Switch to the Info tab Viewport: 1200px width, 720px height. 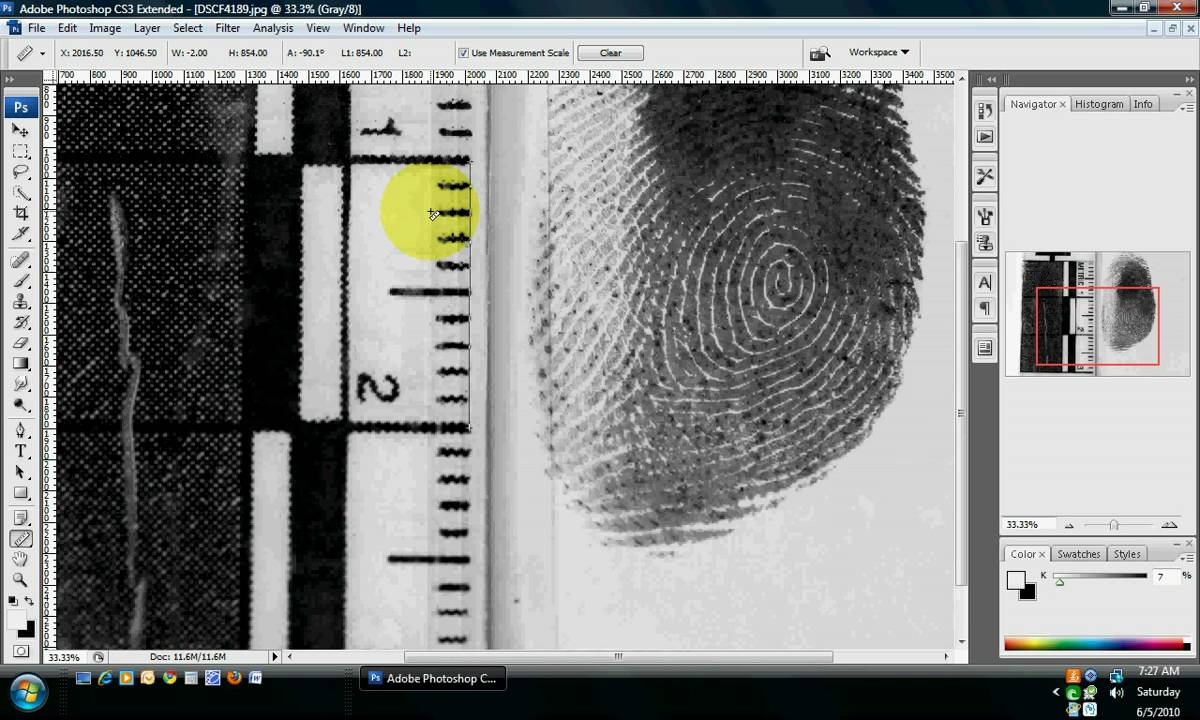coord(1143,104)
